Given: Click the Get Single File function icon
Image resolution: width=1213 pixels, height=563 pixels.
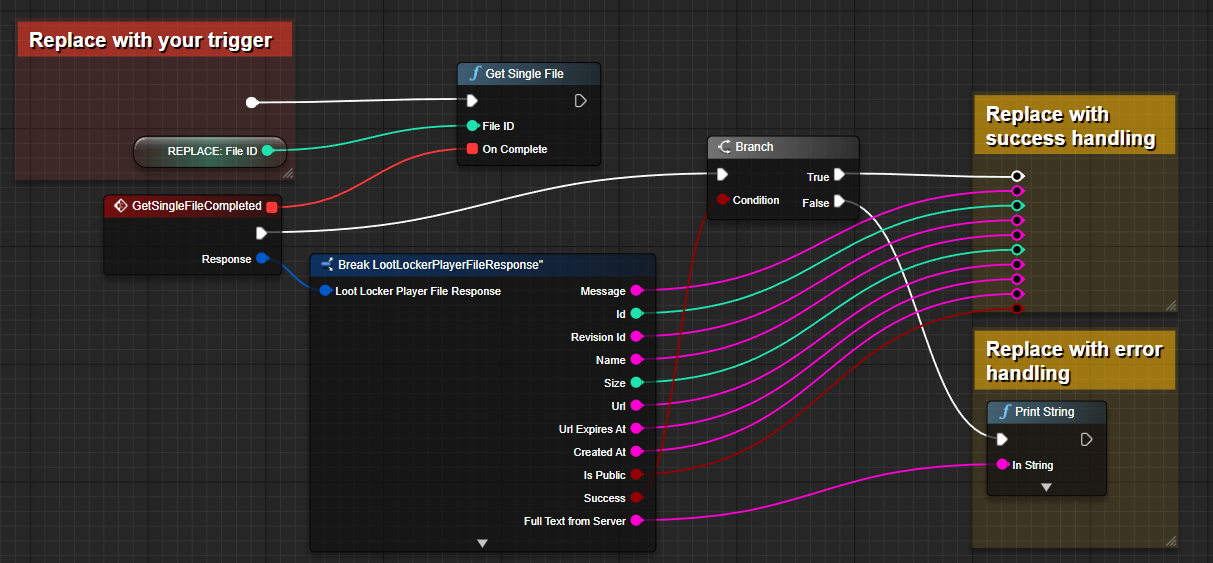Looking at the screenshot, I should [474, 74].
